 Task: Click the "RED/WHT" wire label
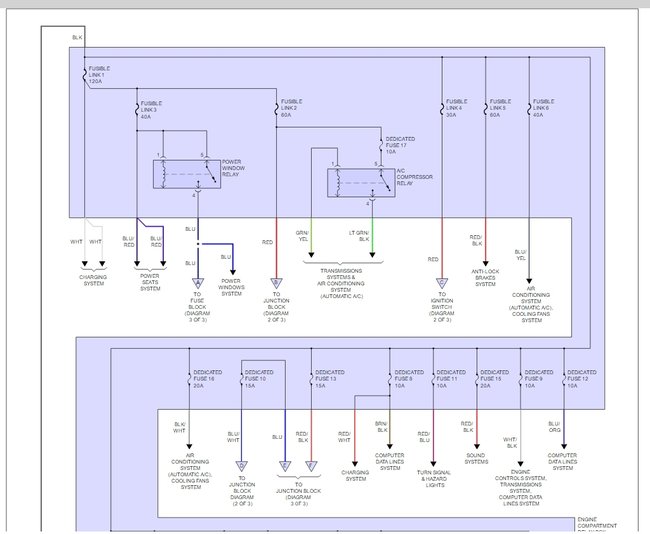pyautogui.click(x=344, y=437)
